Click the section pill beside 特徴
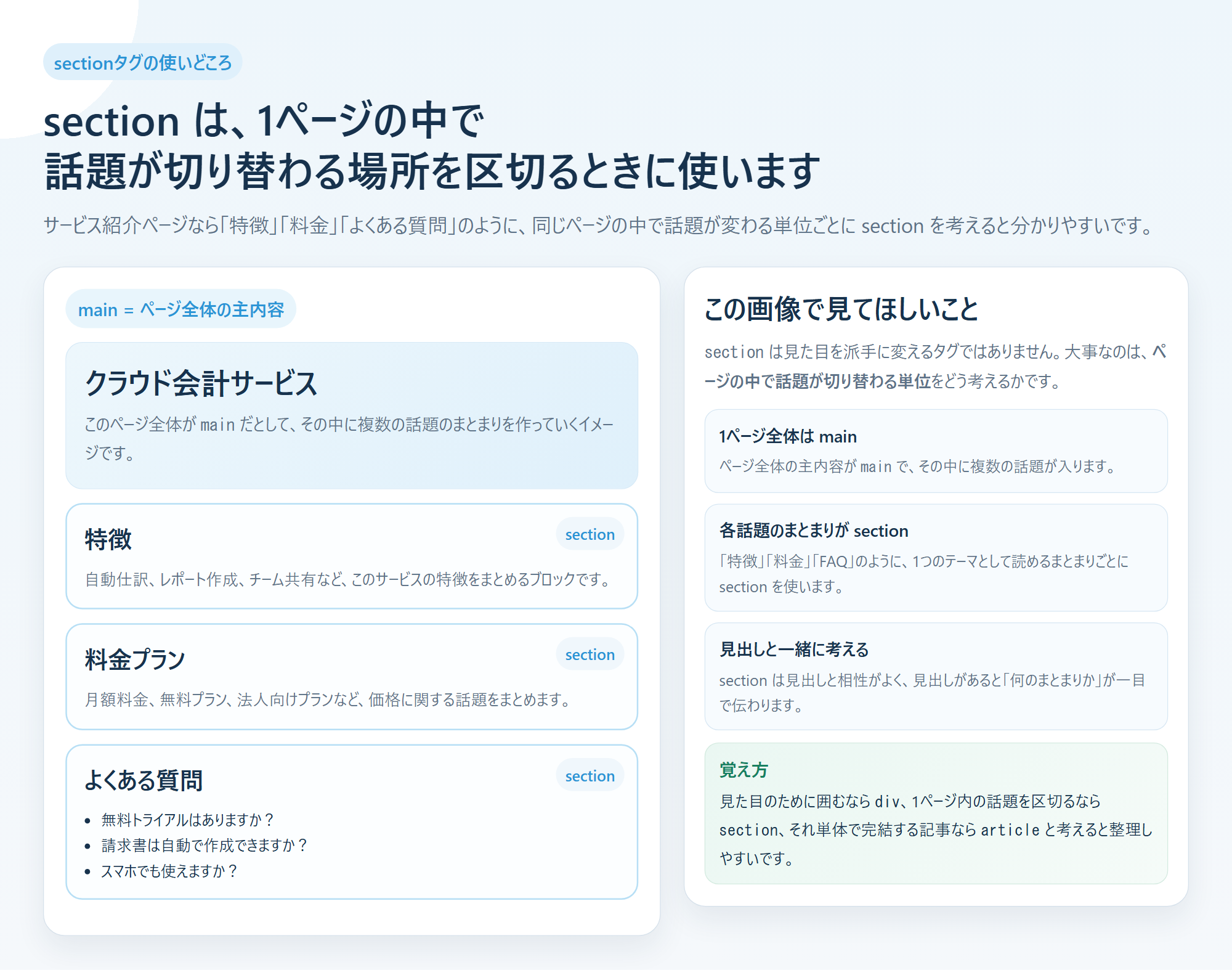The width and height of the screenshot is (1232, 970). point(589,534)
